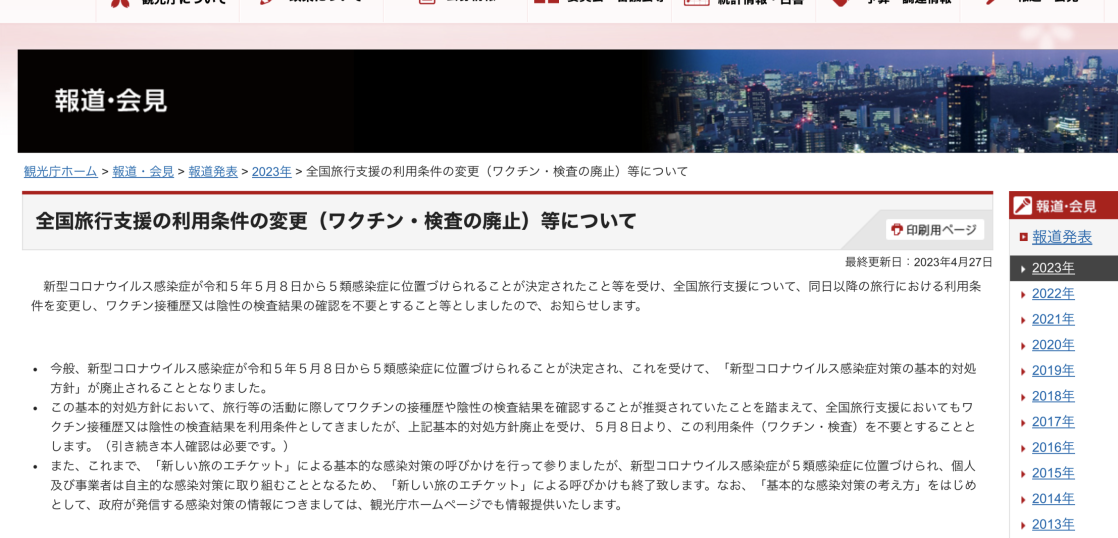
Task: Click the arrow marker next to 2023年
Action: click(x=1022, y=269)
